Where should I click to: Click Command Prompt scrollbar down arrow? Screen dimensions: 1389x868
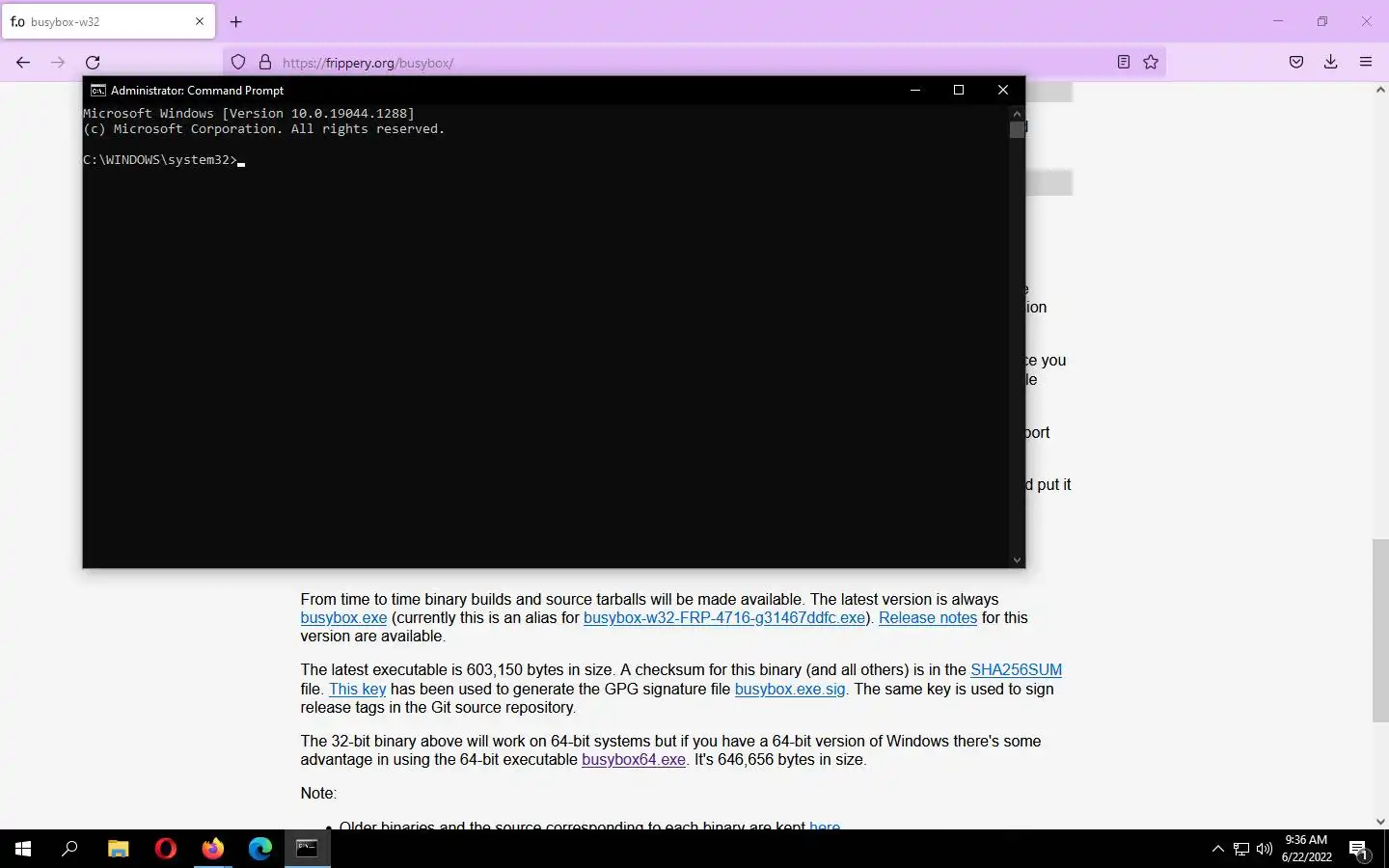click(1017, 559)
